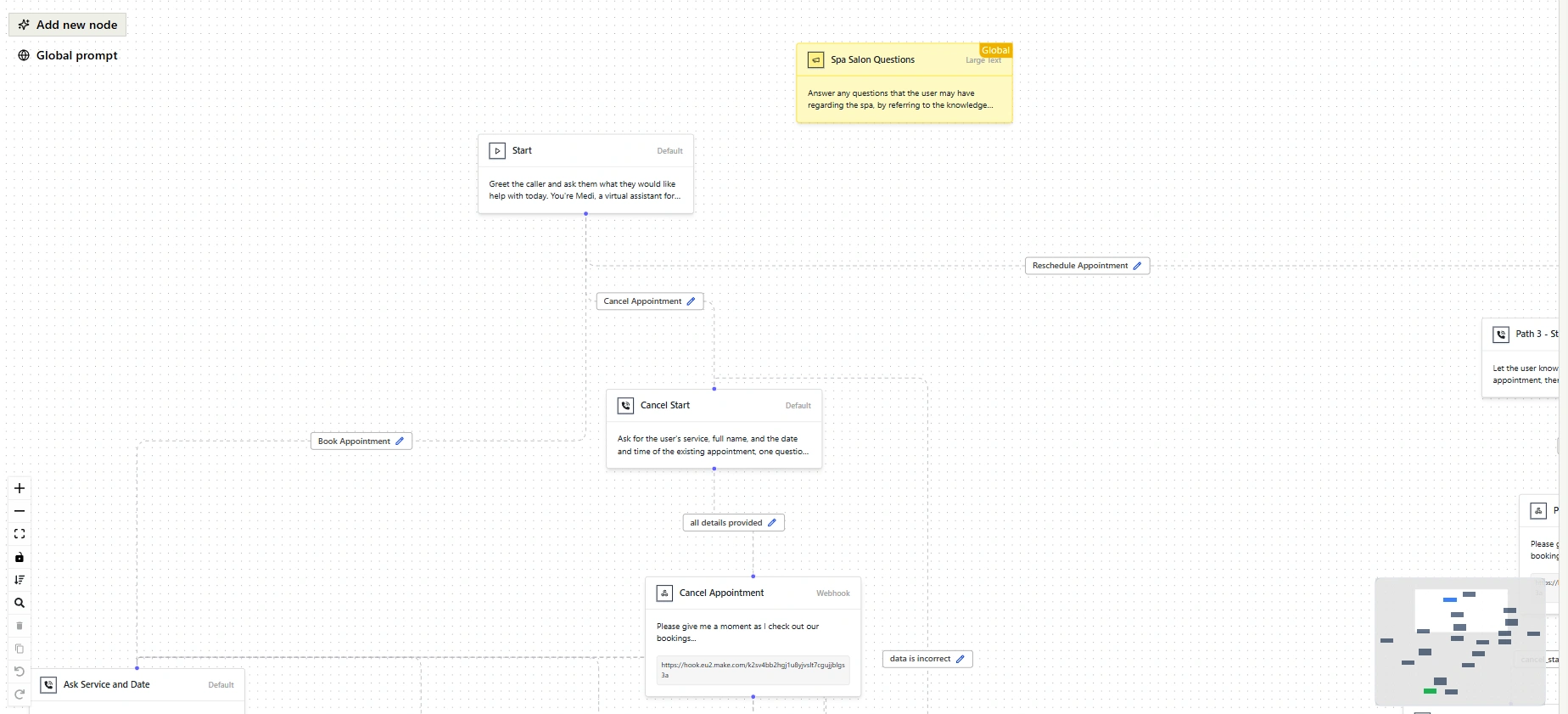Viewport: 1568px width, 714px height.
Task: Toggle the canvas lock icon
Action: coord(20,557)
